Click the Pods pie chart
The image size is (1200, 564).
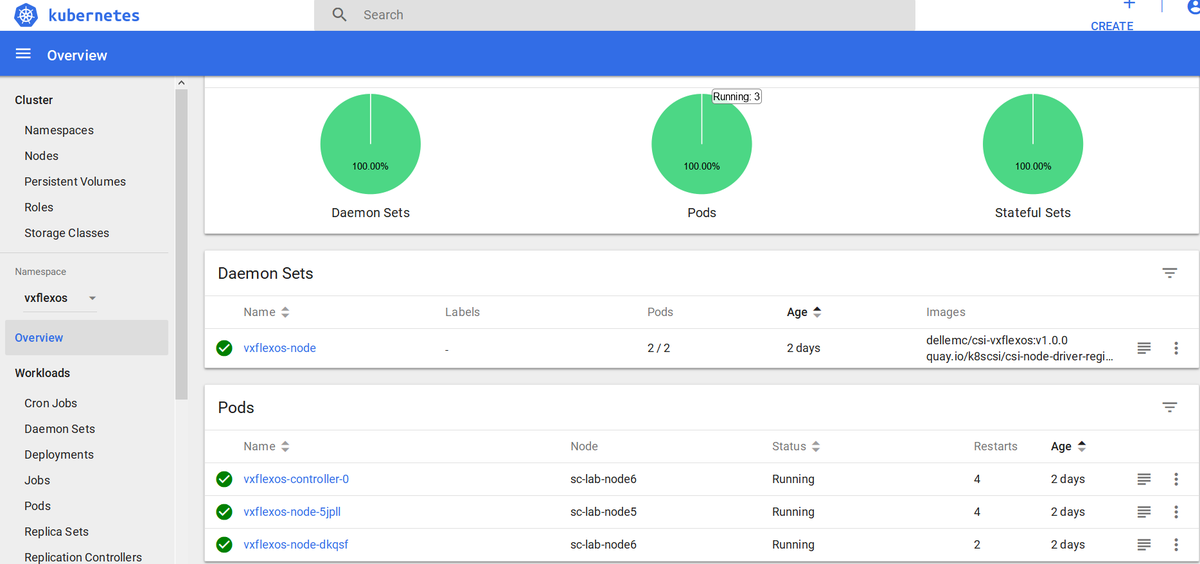click(702, 144)
